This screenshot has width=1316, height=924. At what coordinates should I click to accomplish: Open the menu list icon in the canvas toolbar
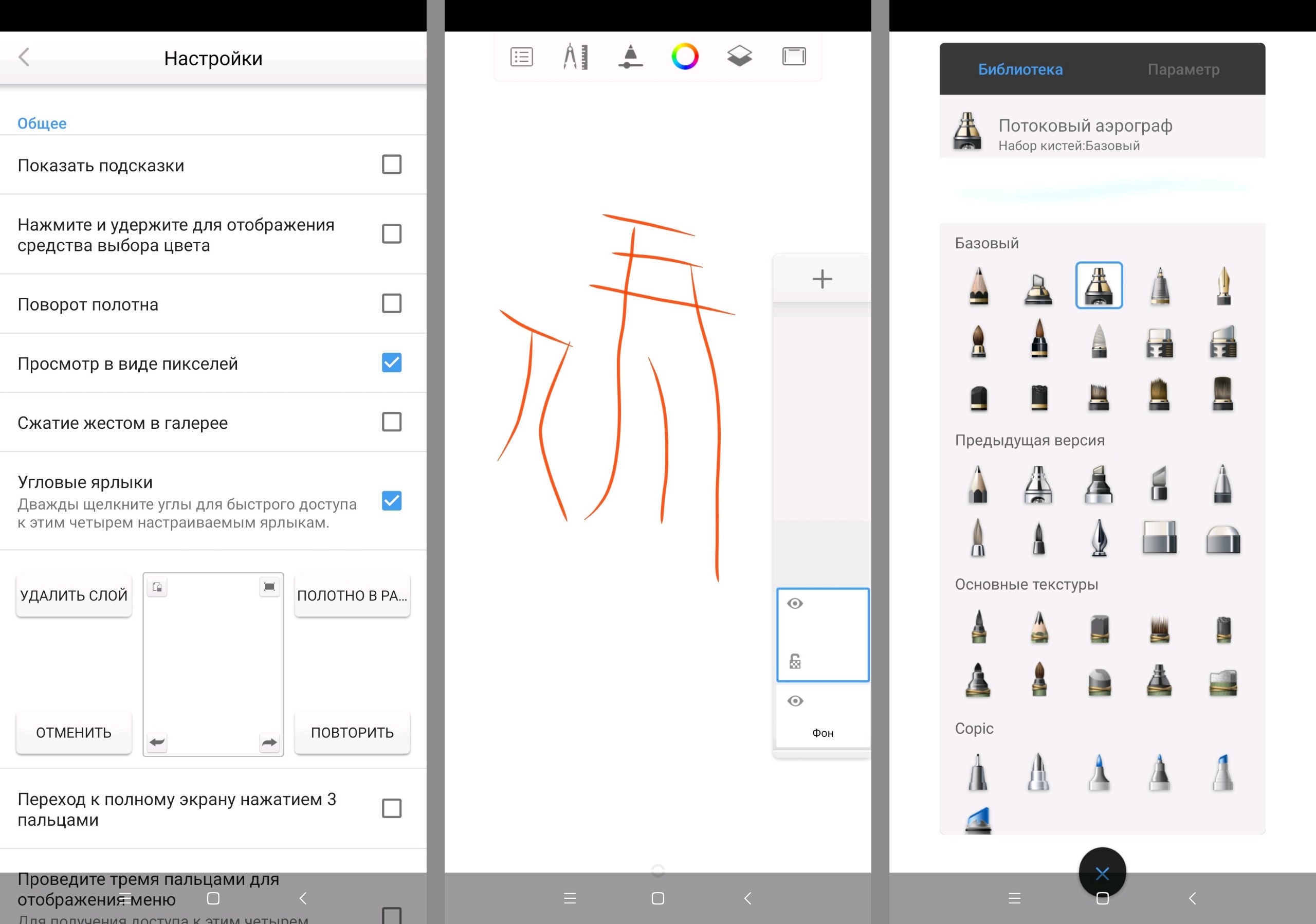click(x=521, y=57)
